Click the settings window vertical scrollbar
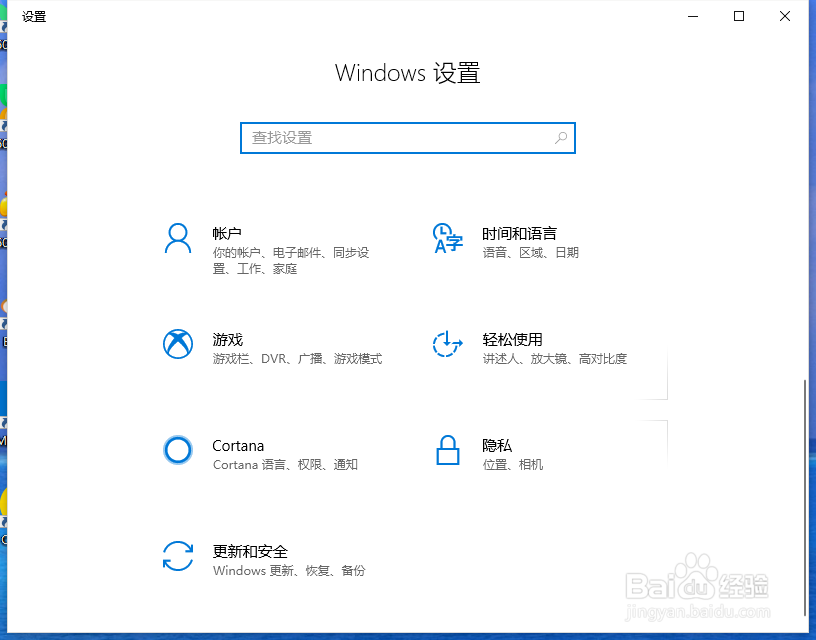The image size is (816, 640). (805, 498)
